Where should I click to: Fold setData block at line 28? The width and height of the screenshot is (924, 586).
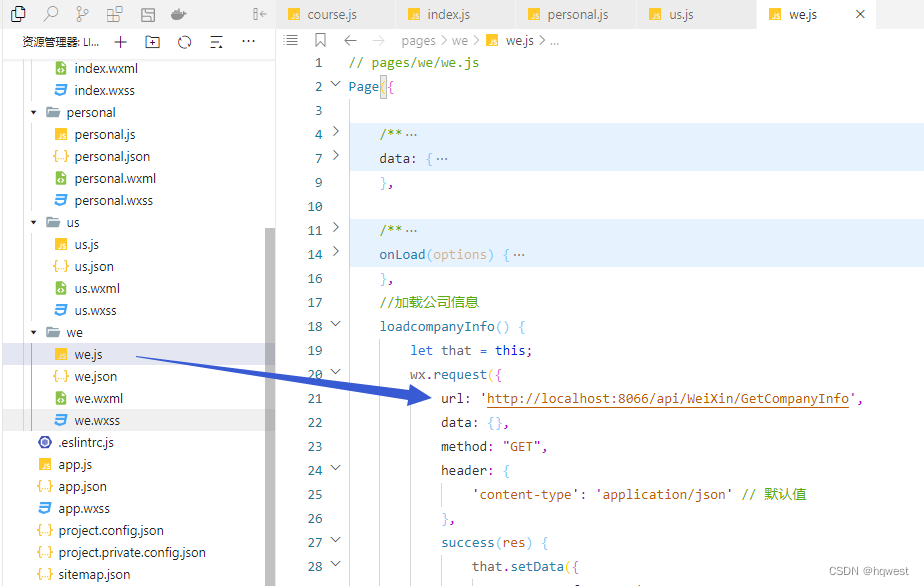(x=335, y=564)
